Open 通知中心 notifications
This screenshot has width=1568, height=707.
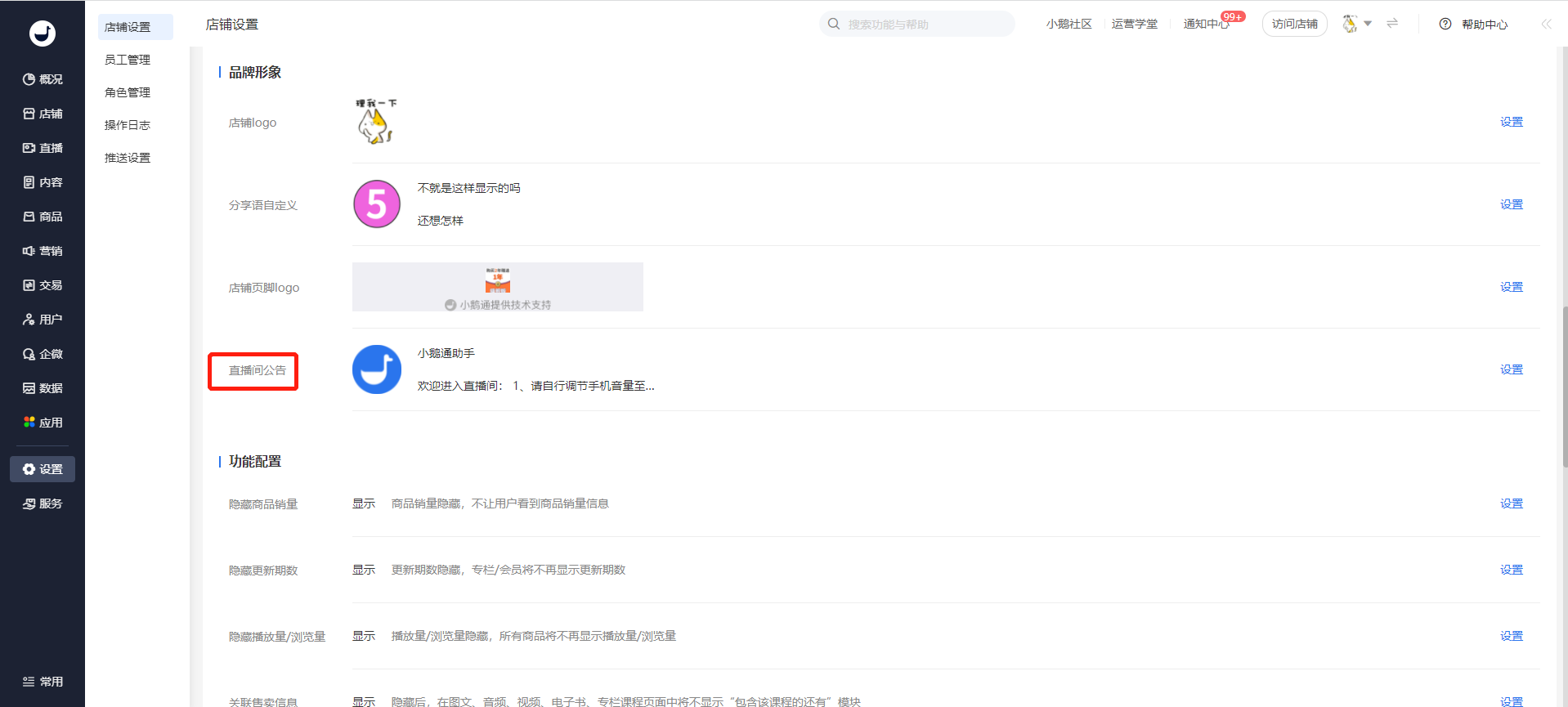[1207, 24]
